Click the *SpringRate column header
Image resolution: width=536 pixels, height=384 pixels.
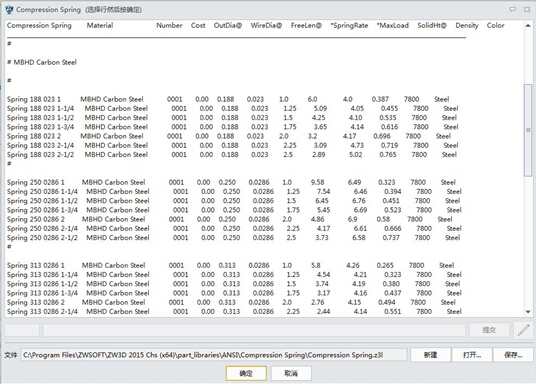pos(349,25)
